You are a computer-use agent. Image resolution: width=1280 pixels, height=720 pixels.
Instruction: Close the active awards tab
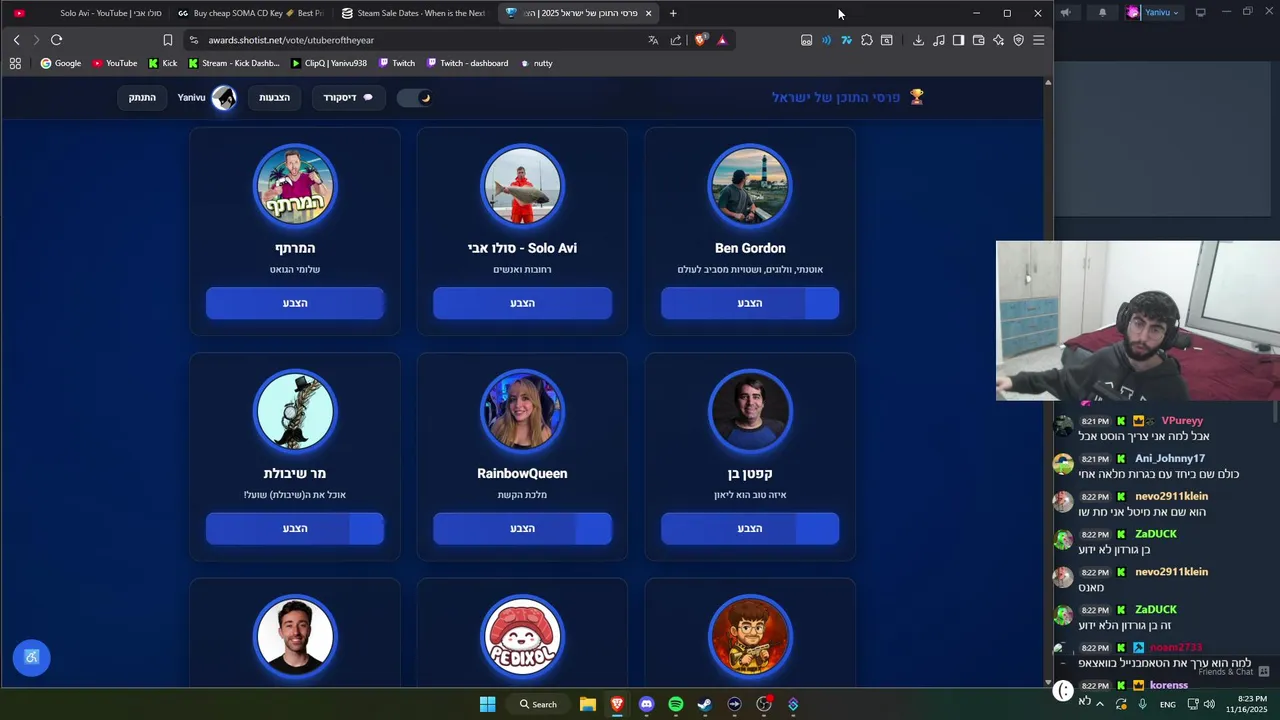648,13
